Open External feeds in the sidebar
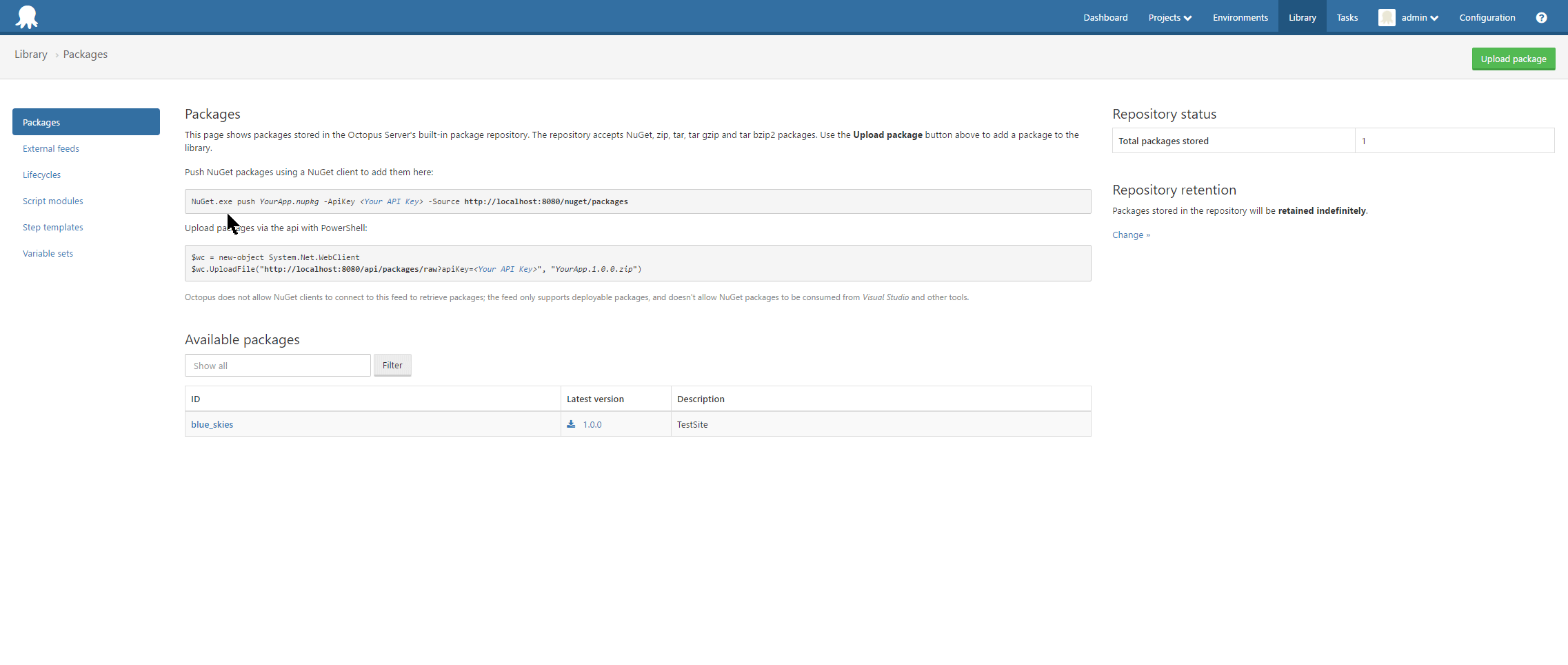This screenshot has height=665, width=1568. 51,148
